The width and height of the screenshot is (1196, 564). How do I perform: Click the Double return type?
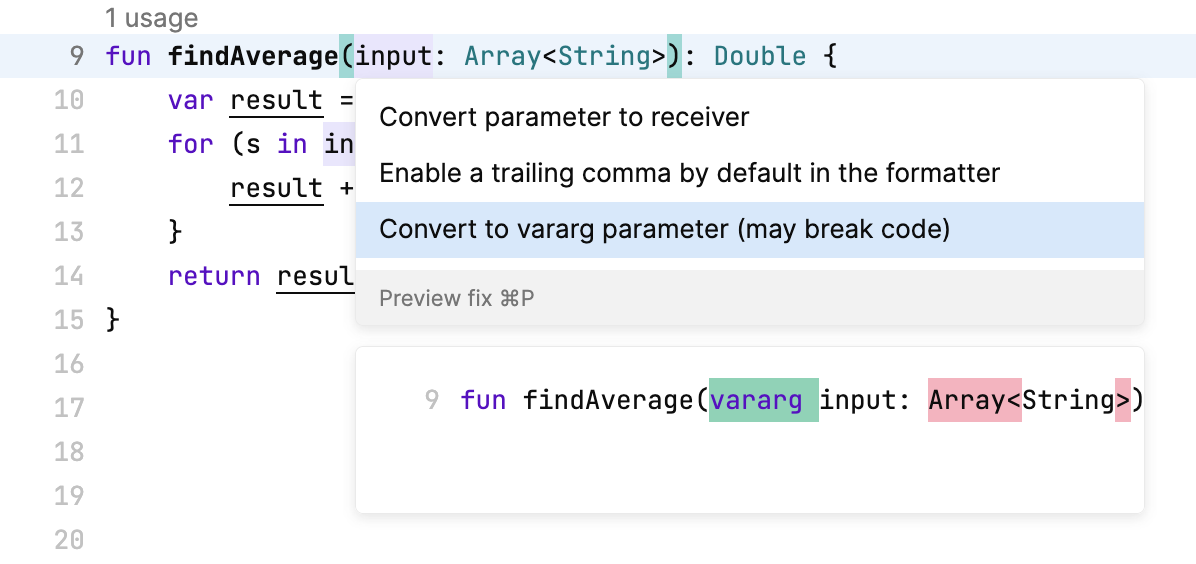759,56
